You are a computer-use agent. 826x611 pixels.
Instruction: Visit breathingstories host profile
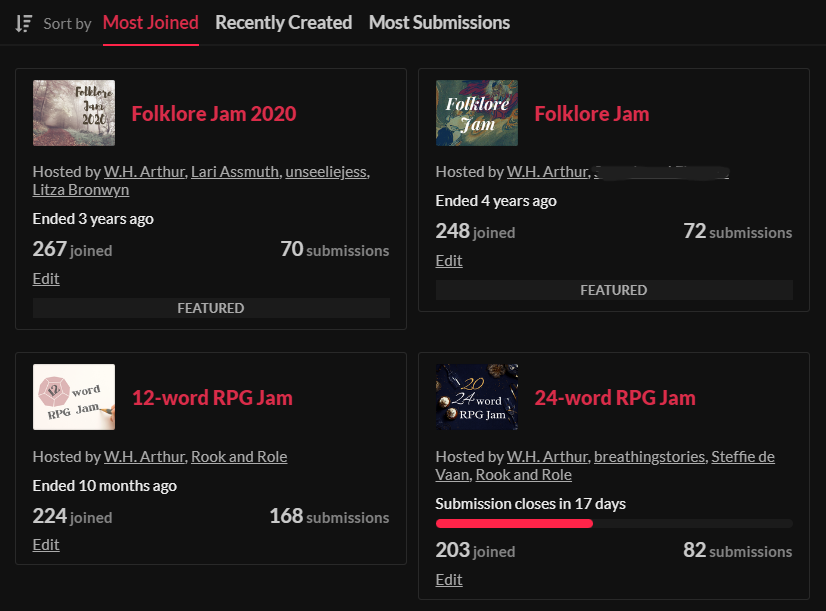click(x=649, y=457)
